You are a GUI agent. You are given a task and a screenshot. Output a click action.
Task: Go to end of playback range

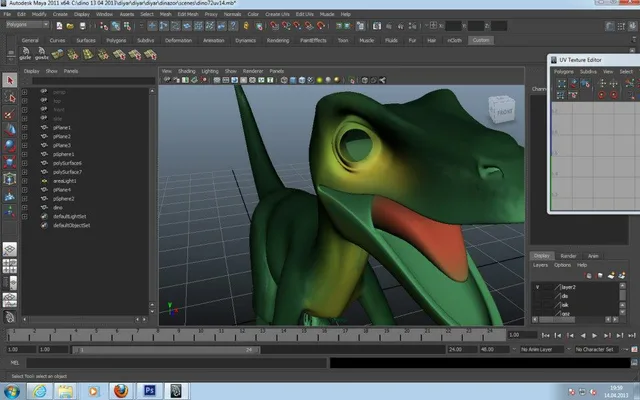632,336
